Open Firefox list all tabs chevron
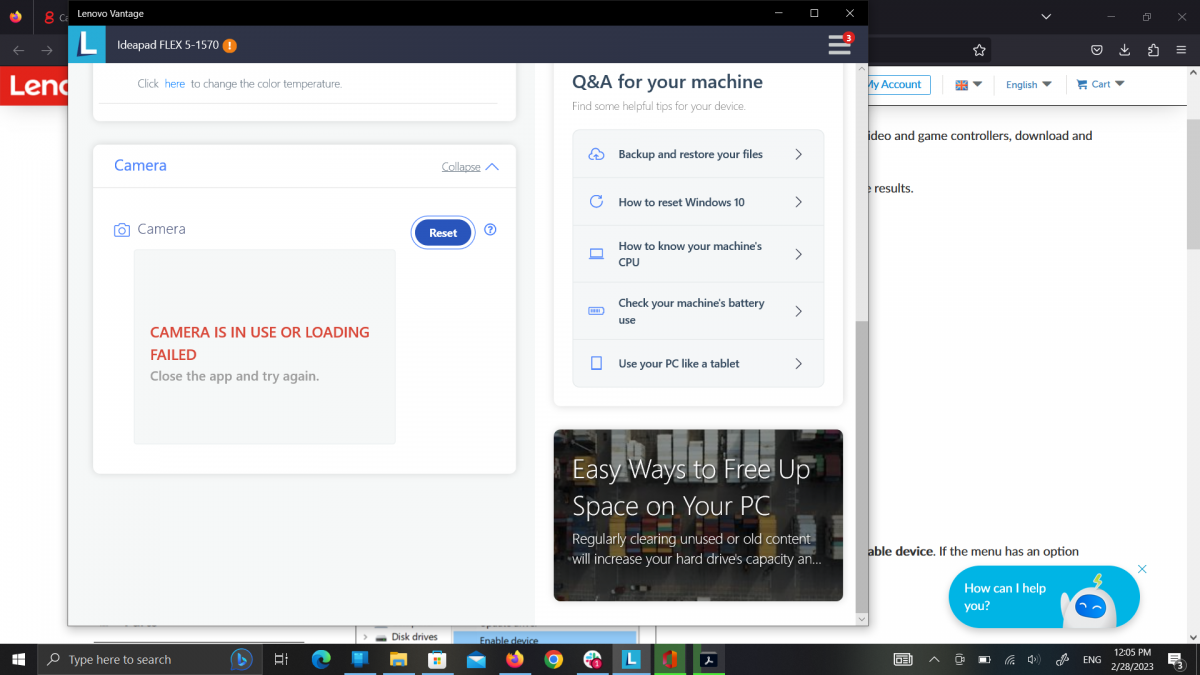 click(x=1046, y=16)
